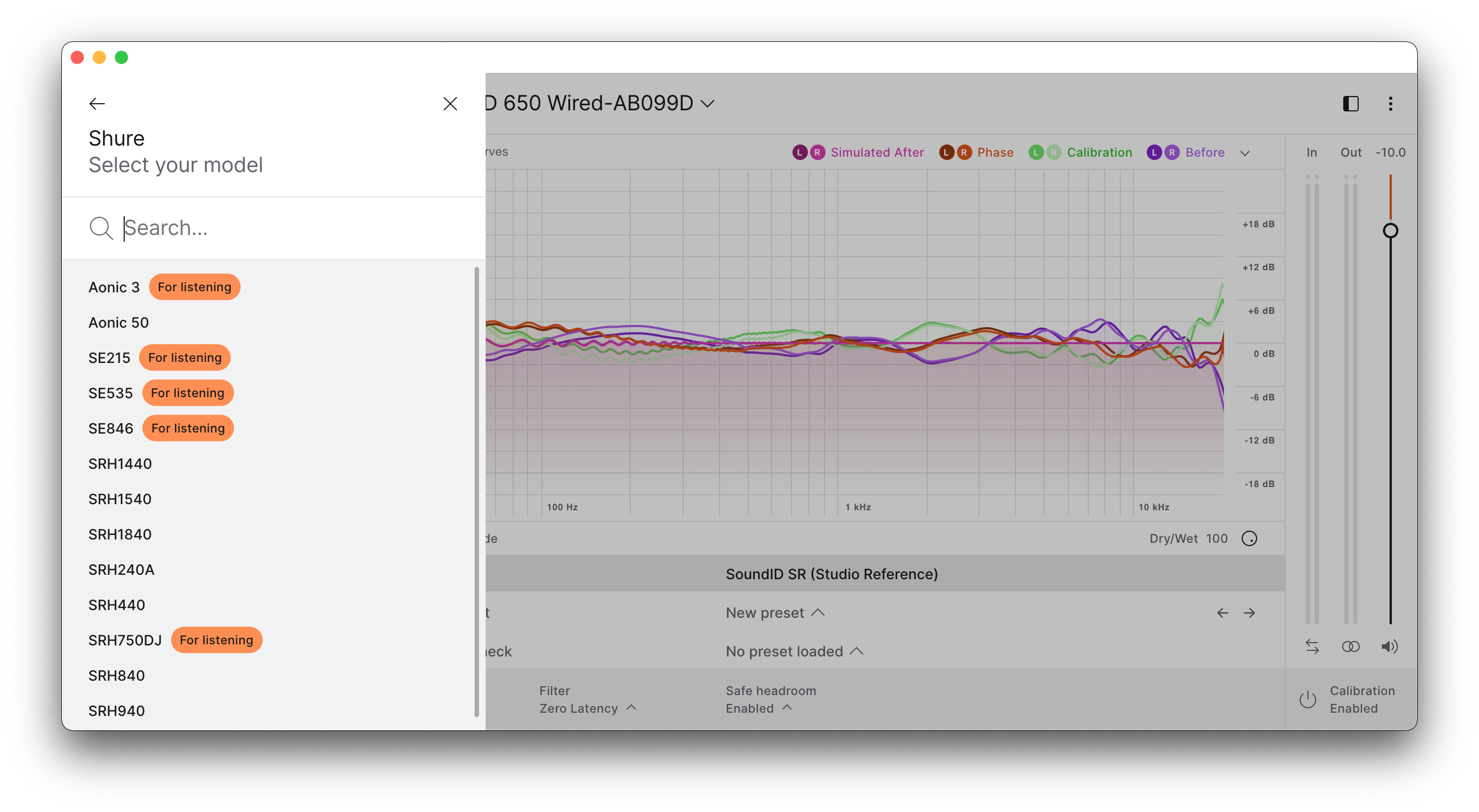Toggle the sidebar panel layout icon
The width and height of the screenshot is (1479, 812).
click(1350, 104)
